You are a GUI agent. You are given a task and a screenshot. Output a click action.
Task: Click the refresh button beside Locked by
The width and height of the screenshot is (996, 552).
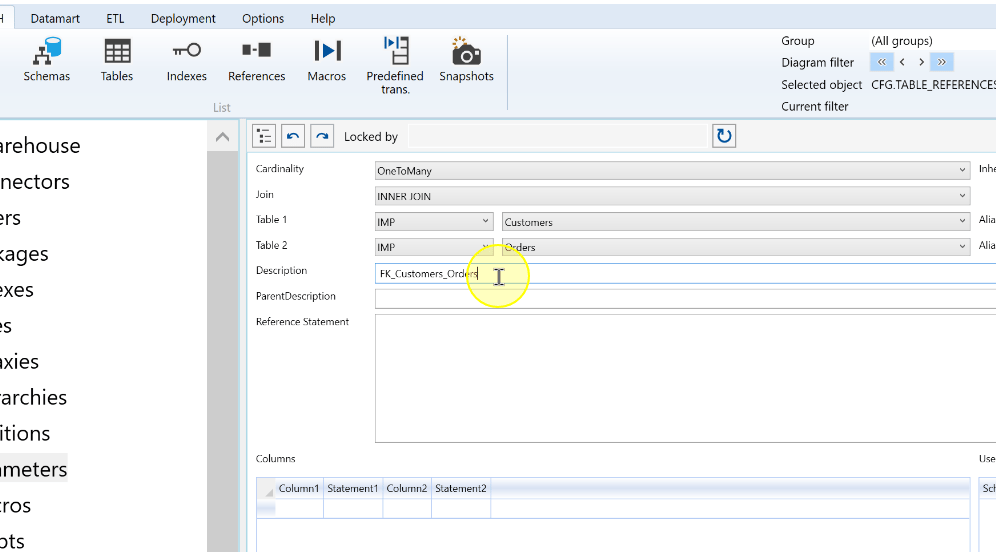tap(724, 136)
